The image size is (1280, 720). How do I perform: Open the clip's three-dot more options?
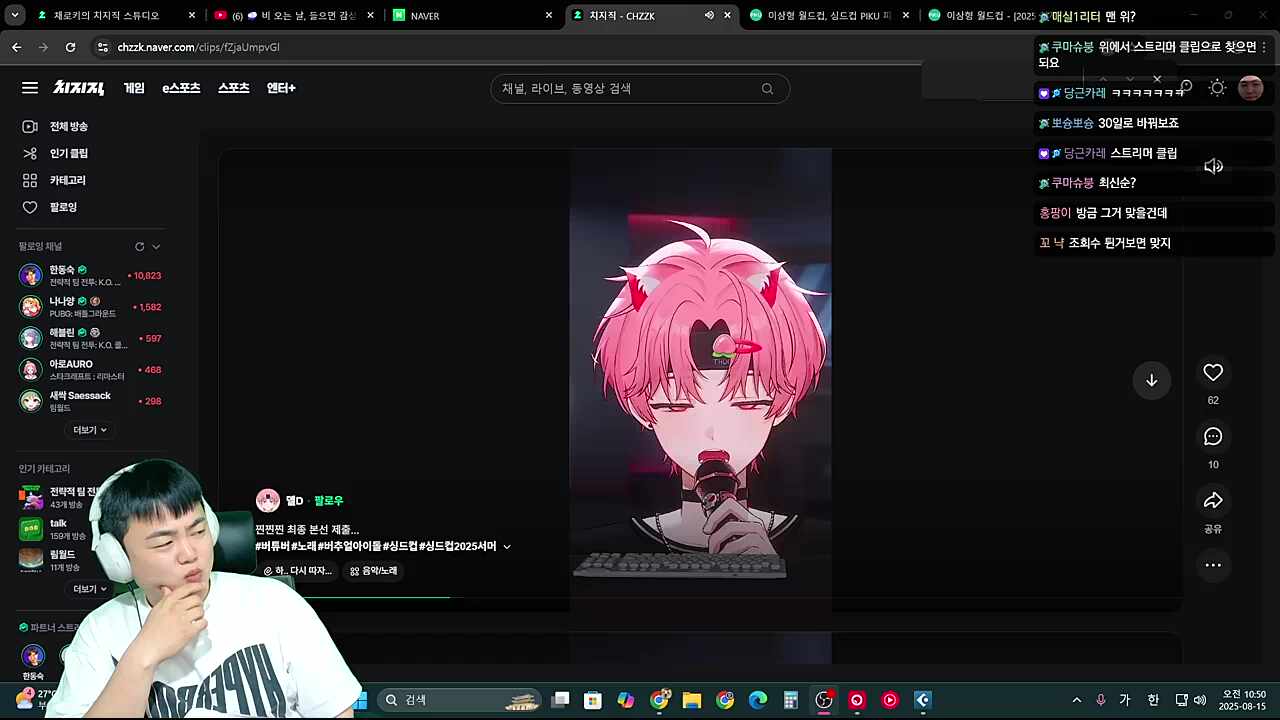click(1213, 565)
